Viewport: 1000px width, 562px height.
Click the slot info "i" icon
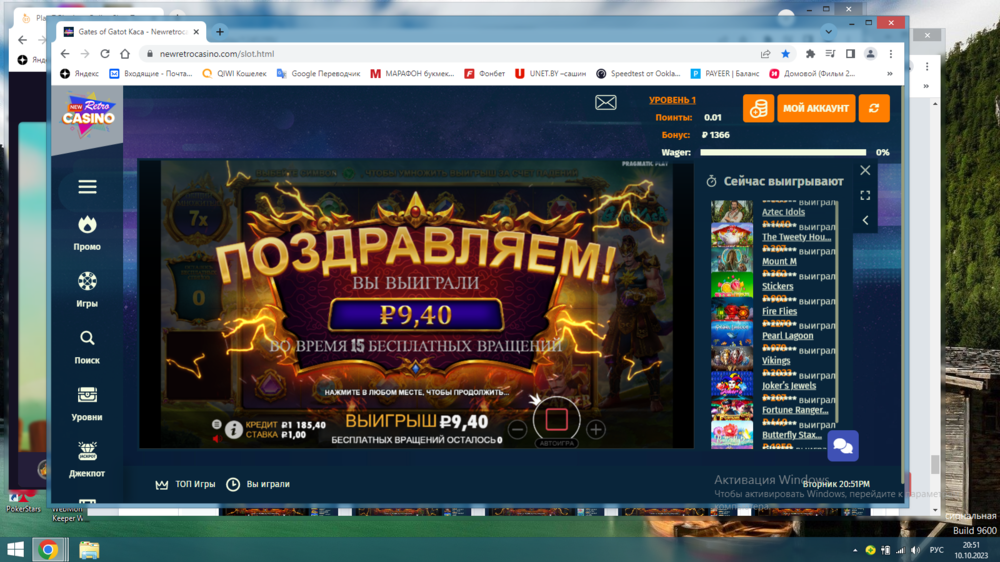233,430
